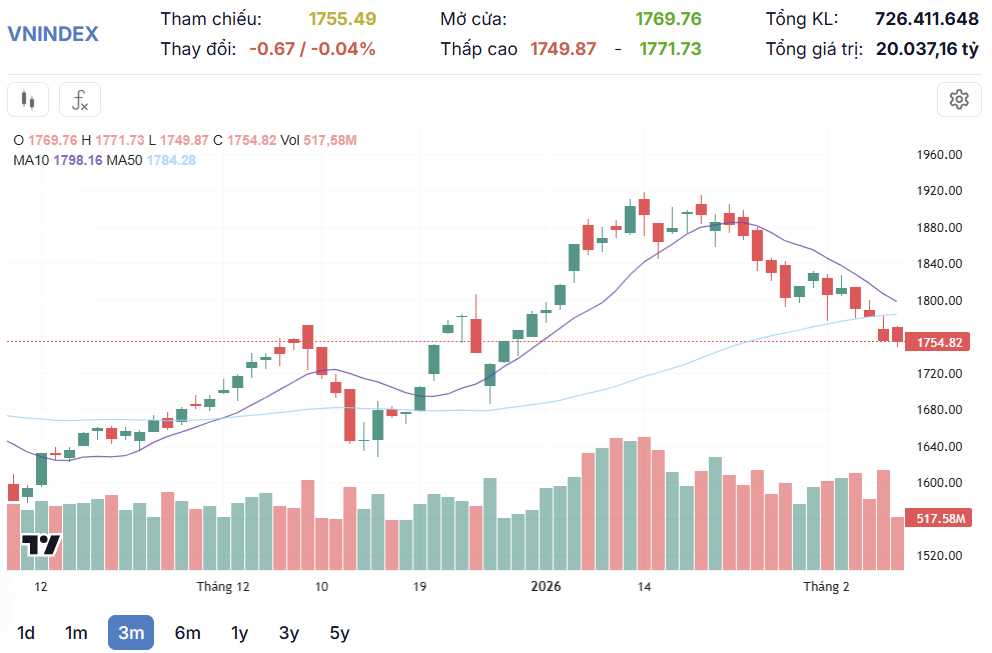Viewport: 992px width, 653px height.
Task: Click the Tháng 2 time axis label
Action: pos(826,587)
